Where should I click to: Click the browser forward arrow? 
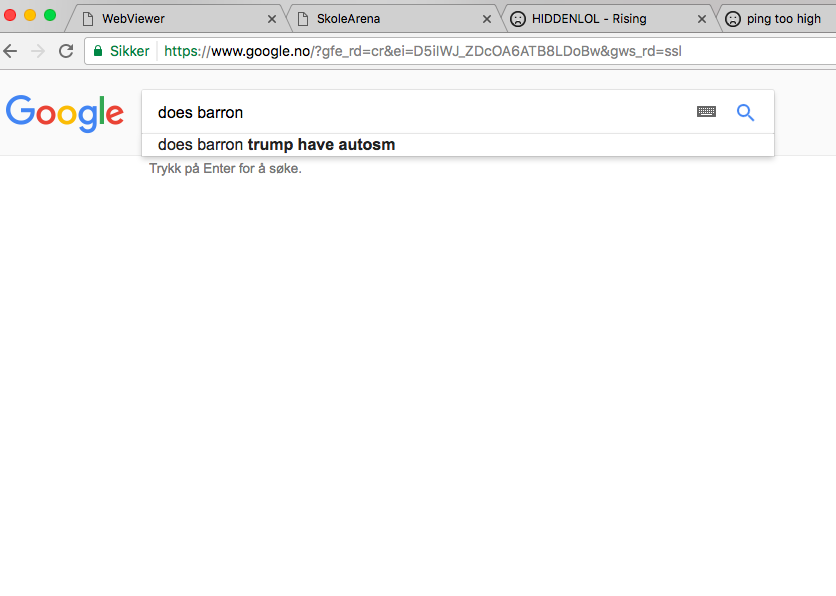pos(38,51)
